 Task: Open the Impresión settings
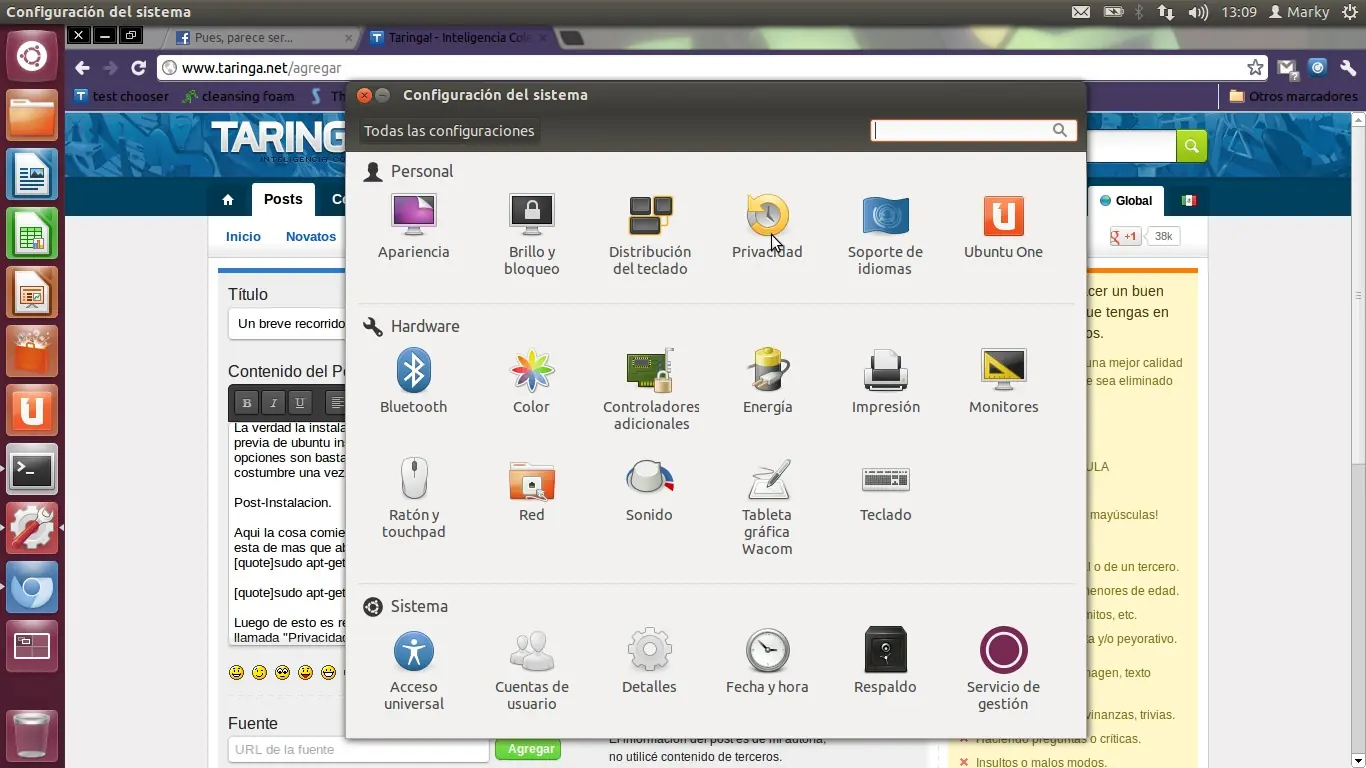(885, 378)
